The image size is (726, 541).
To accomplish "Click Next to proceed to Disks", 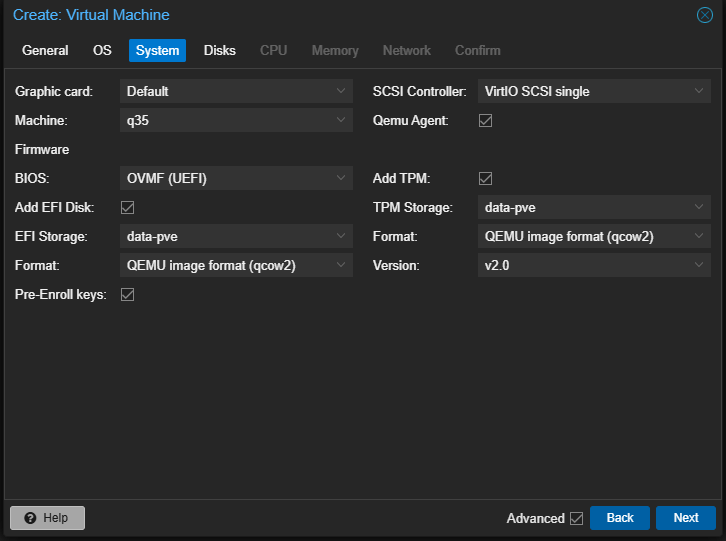I will [686, 518].
